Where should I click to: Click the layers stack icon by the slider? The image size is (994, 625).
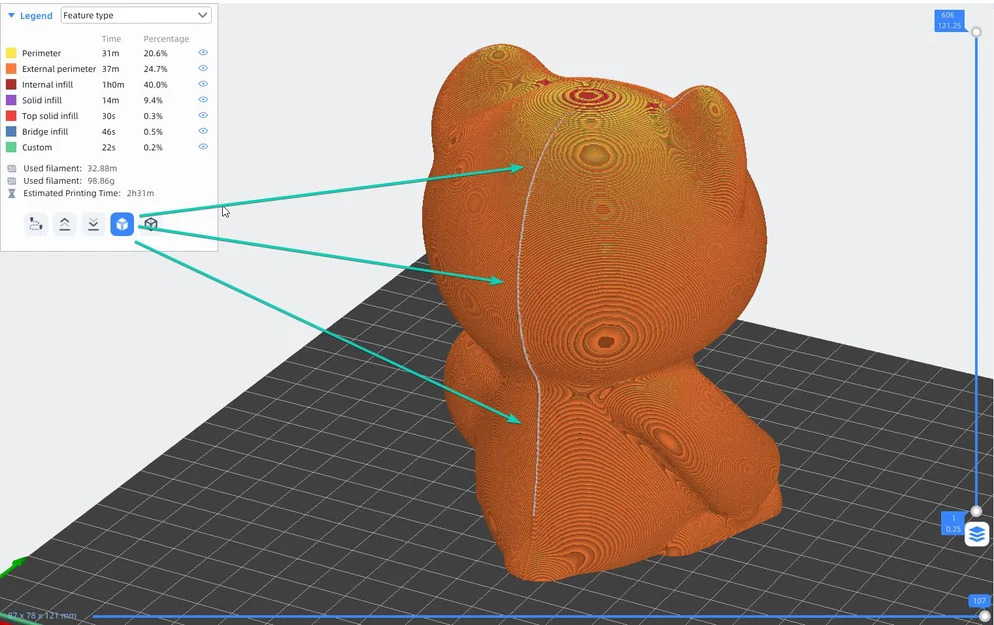click(977, 534)
